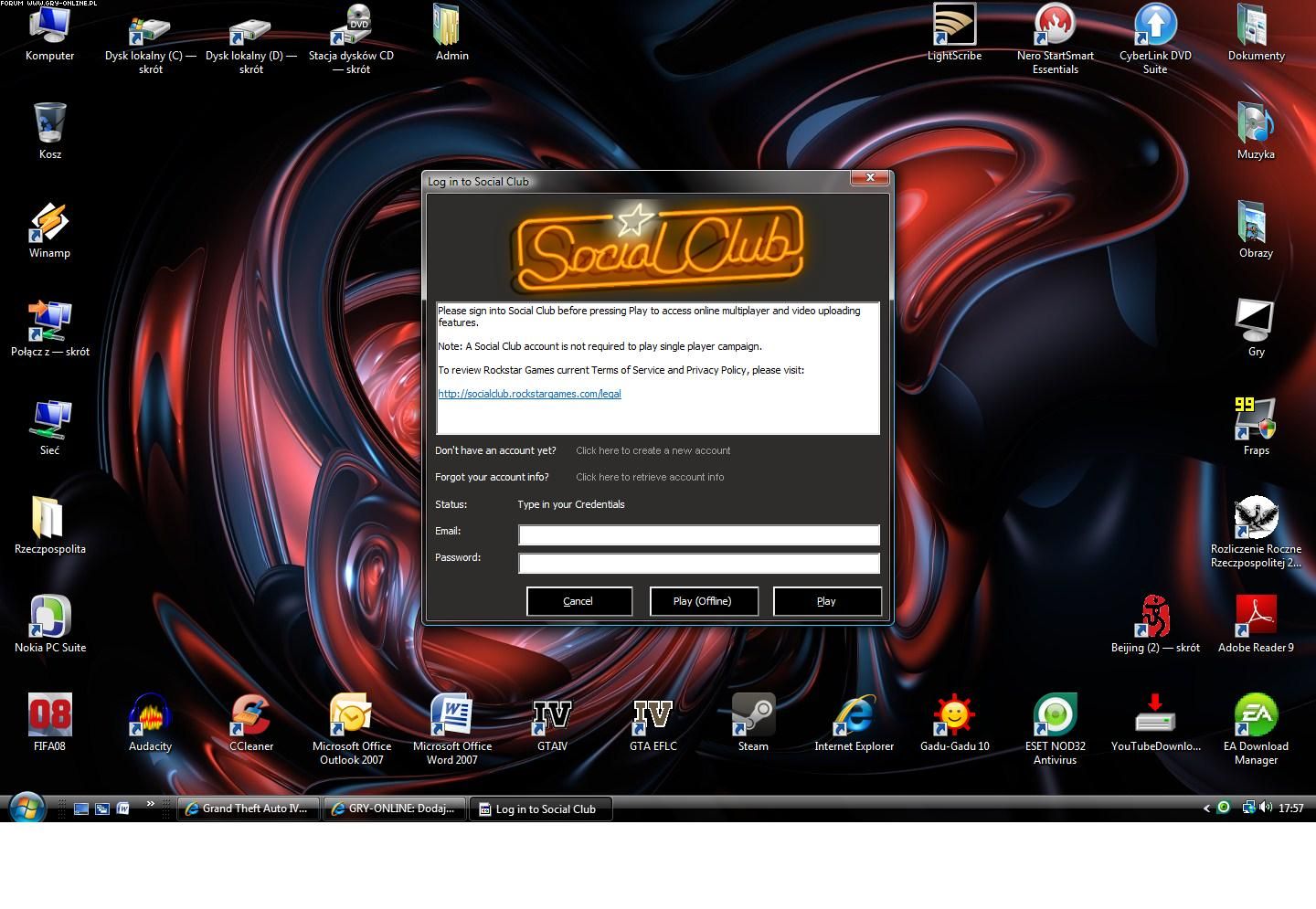Launch CCleaner from the desktop
Viewport: 1316px width, 909px height.
coord(250,723)
